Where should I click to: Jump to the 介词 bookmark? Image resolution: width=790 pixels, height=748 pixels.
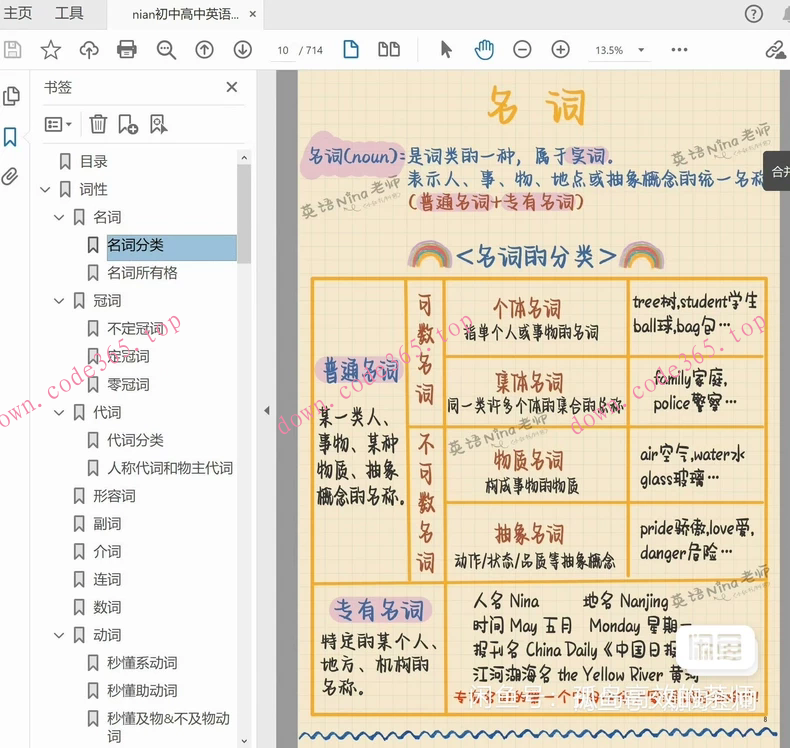[107, 552]
